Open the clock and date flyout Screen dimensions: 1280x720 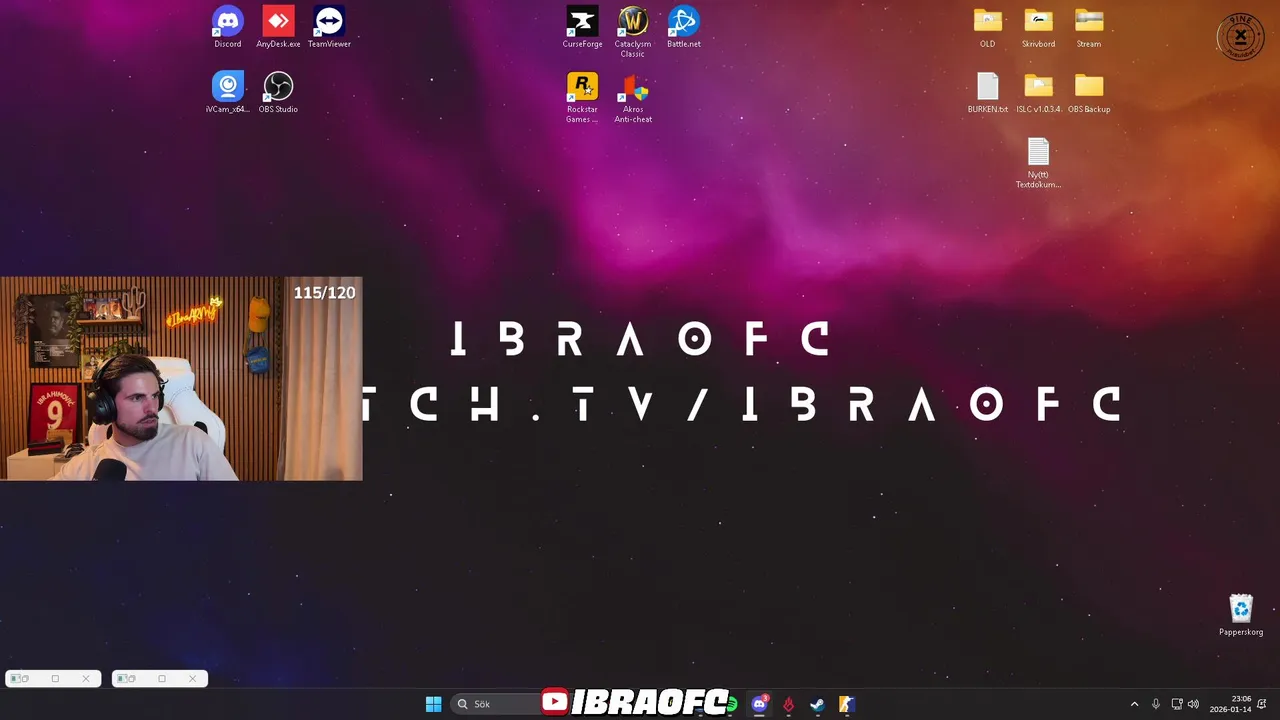click(x=1230, y=704)
